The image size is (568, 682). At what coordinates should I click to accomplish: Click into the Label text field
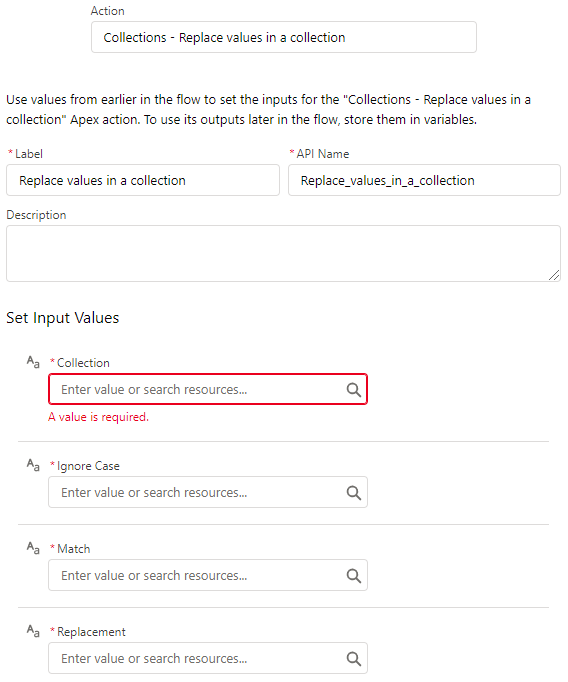click(x=143, y=181)
